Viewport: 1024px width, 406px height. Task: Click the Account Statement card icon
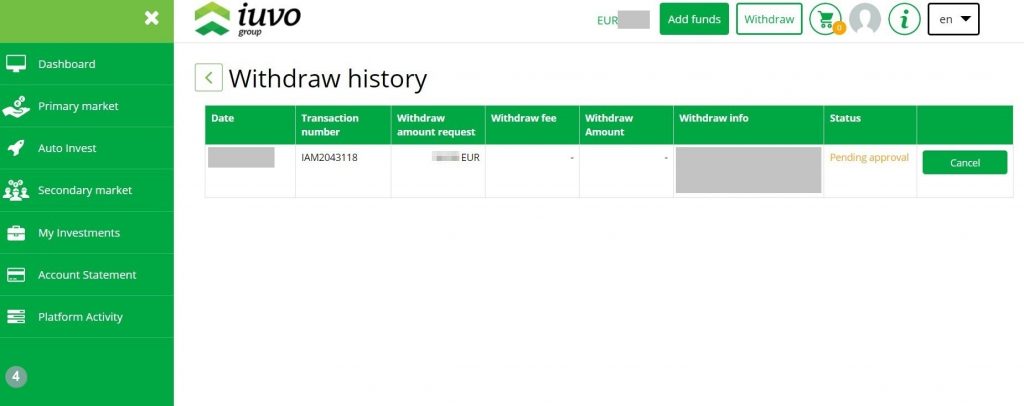pos(16,275)
